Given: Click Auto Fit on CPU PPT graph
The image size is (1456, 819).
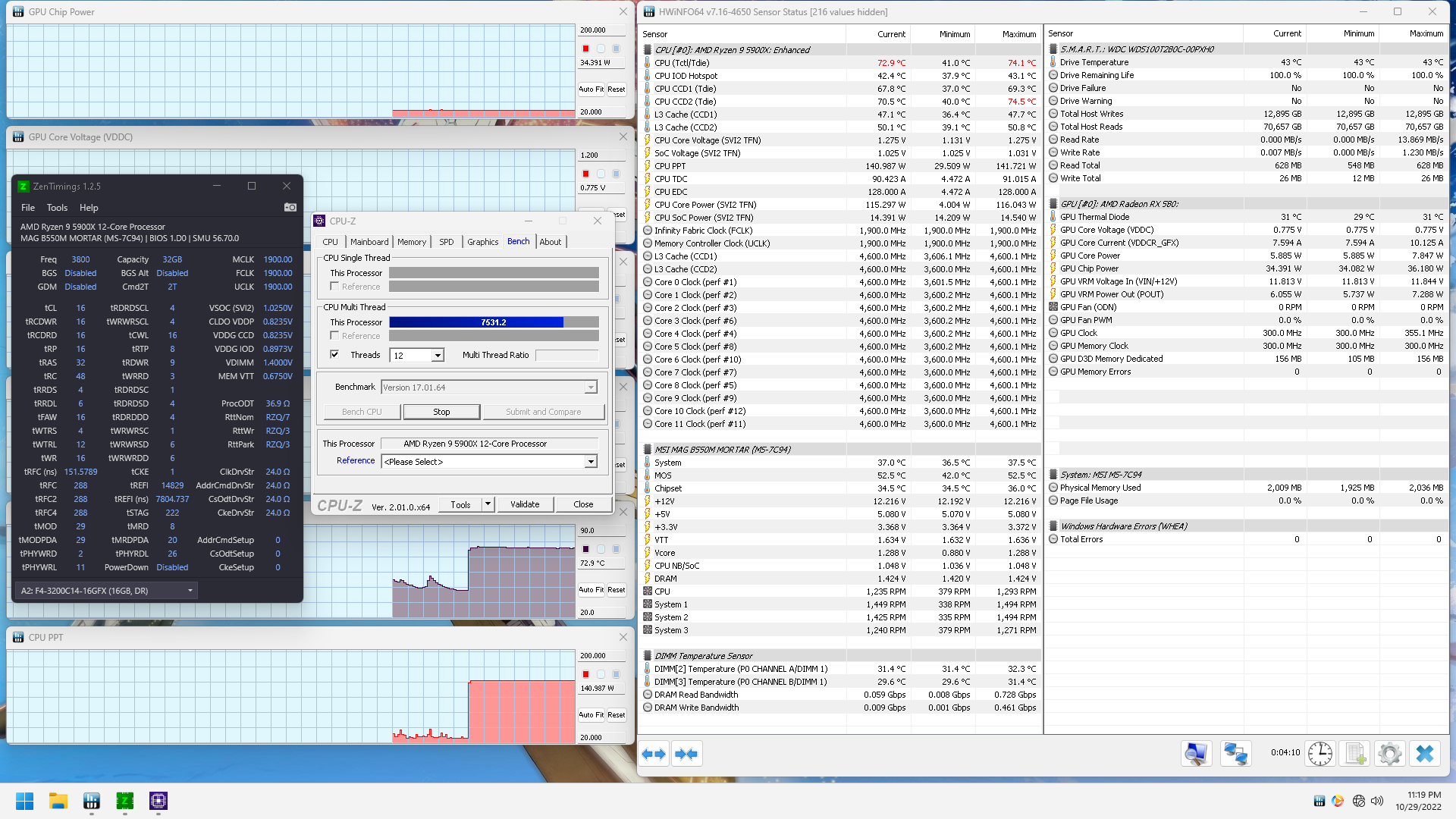Looking at the screenshot, I should pyautogui.click(x=591, y=714).
